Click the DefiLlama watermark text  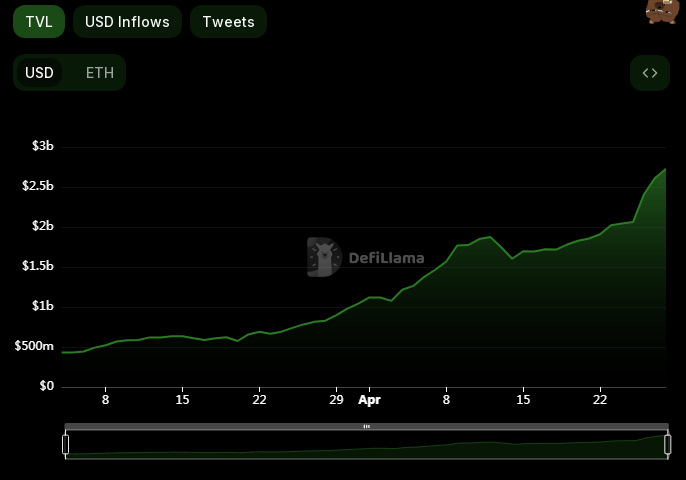(x=386, y=258)
